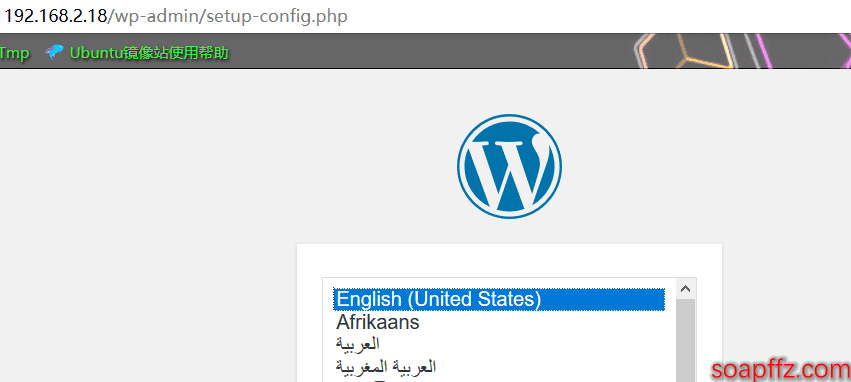Viewport: 851px width, 382px height.
Task: Open the Tmp bookmark
Action: 14,53
